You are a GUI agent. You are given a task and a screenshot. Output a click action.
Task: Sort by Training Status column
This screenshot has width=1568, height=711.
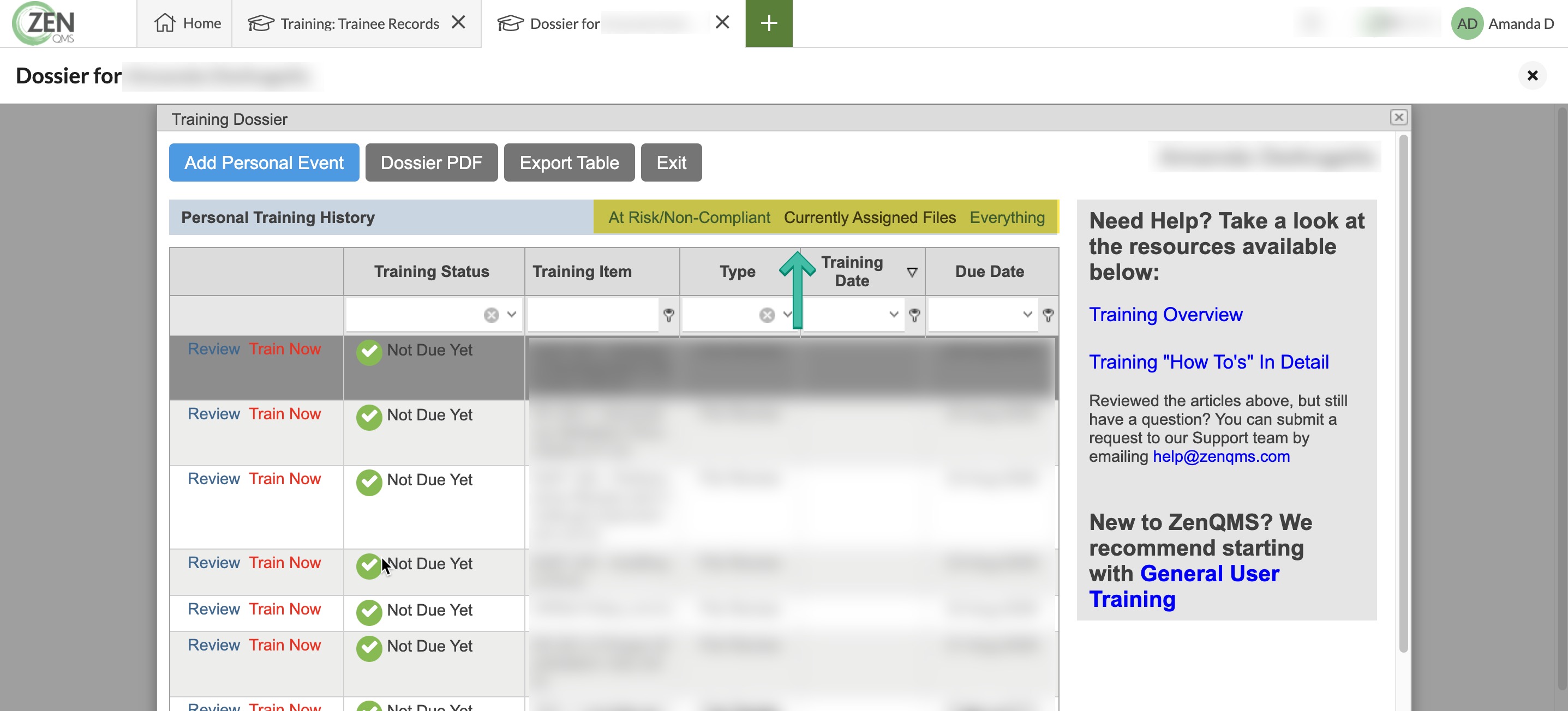(x=432, y=272)
